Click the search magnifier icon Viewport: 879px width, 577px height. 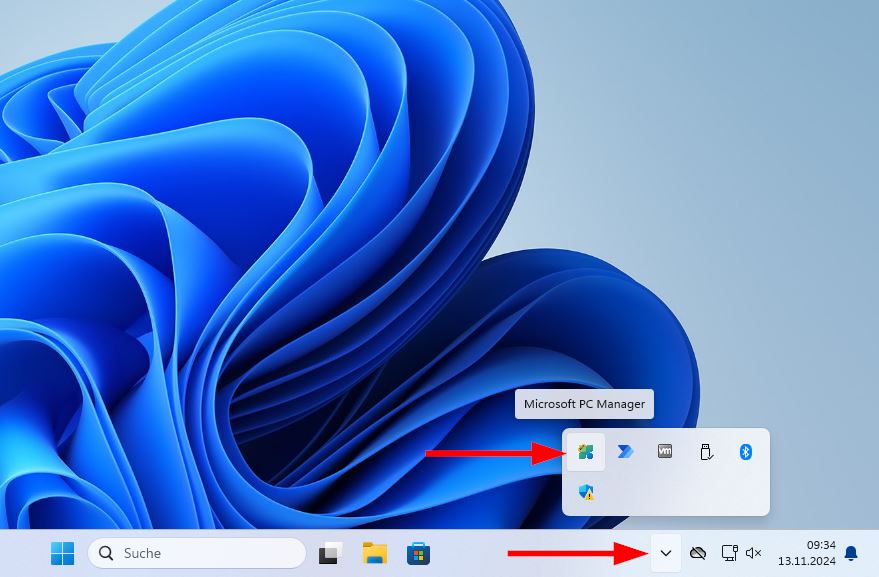click(x=105, y=553)
